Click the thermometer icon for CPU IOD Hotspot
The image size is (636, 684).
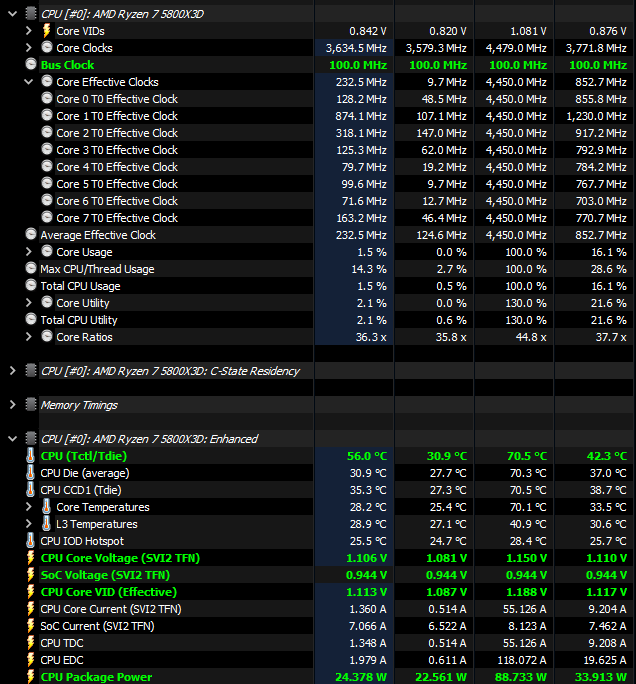[30, 541]
